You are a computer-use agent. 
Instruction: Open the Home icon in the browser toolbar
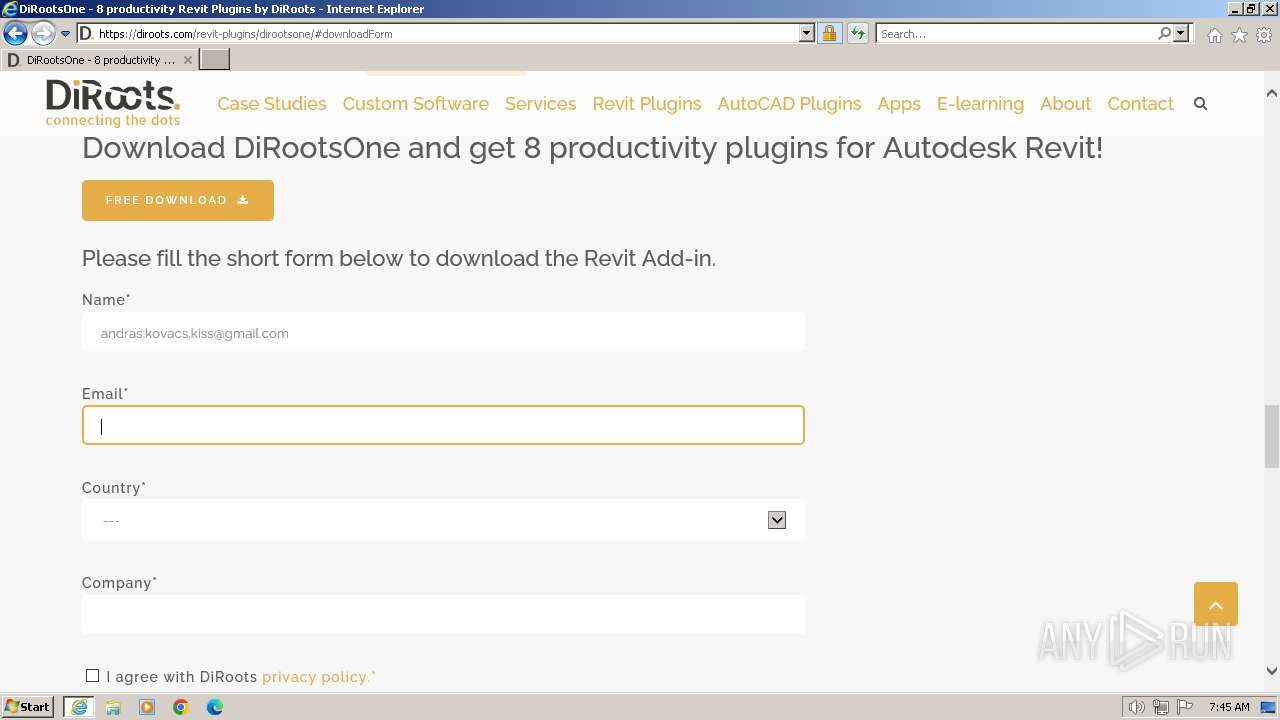coord(1214,35)
